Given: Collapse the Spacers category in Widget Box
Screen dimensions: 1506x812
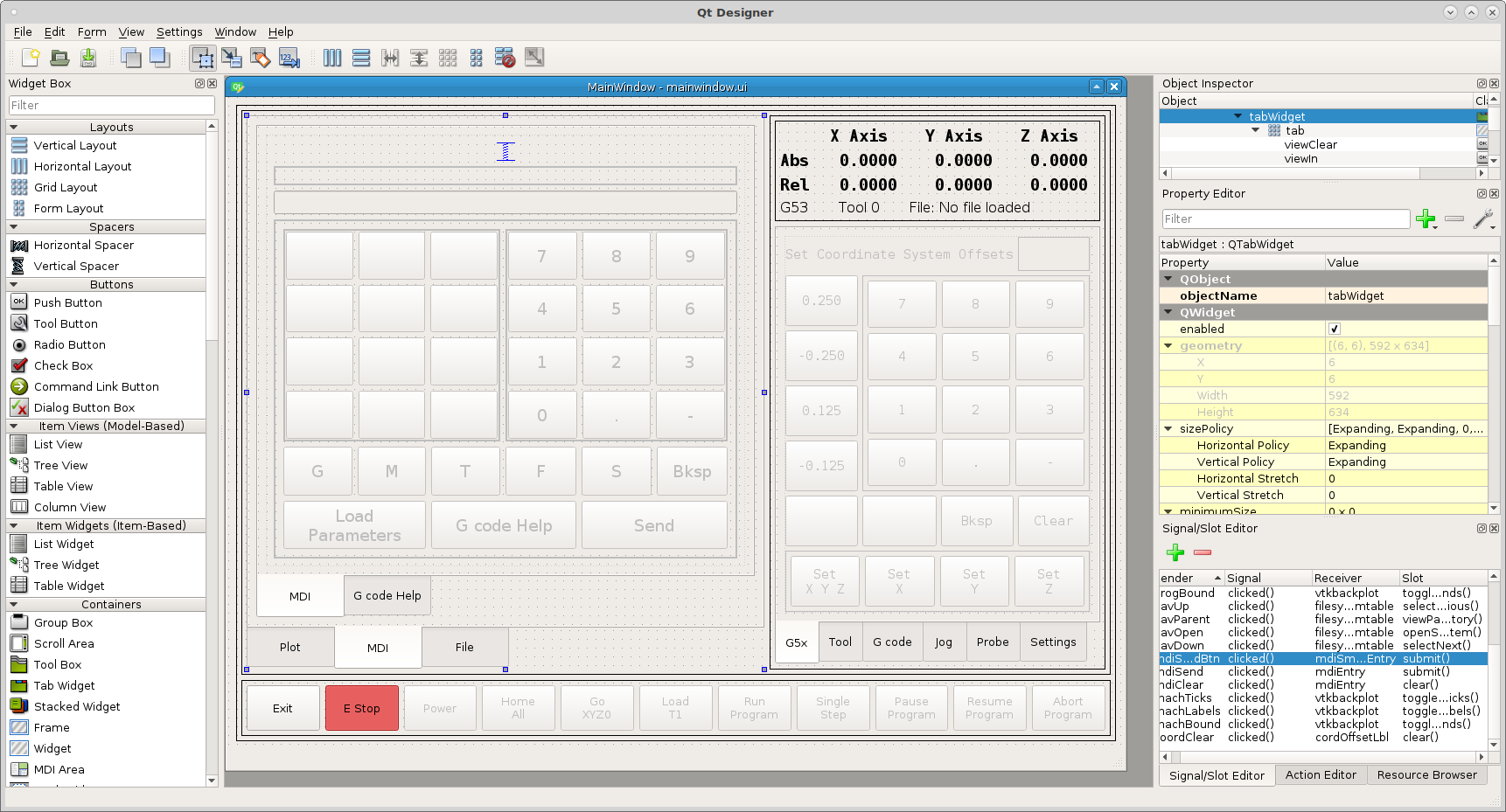Looking at the screenshot, I should pyautogui.click(x=13, y=226).
